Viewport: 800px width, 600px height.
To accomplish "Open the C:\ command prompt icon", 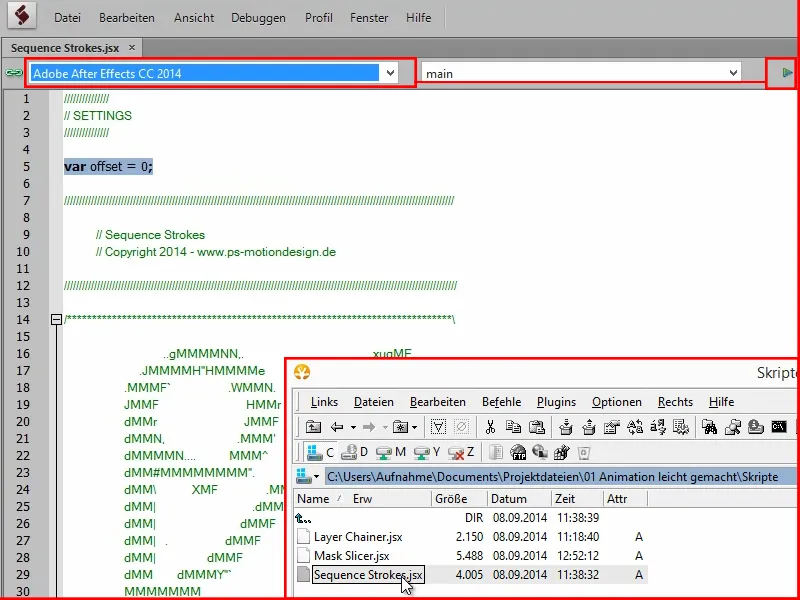I will coord(779,427).
